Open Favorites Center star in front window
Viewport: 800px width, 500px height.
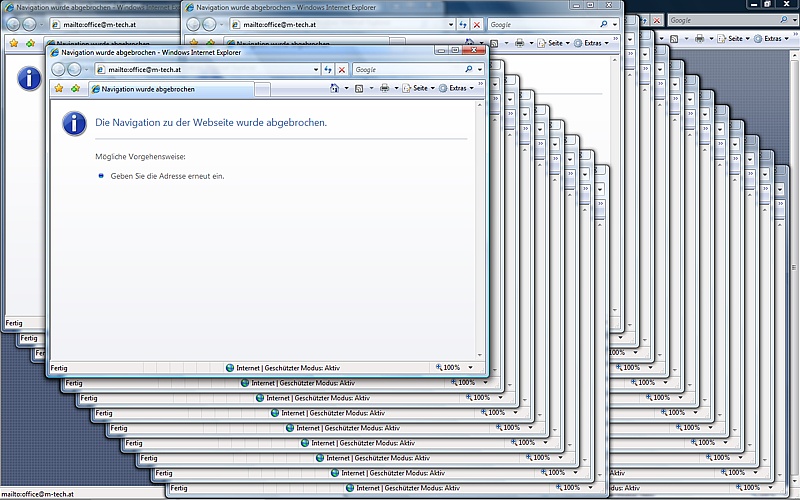[59, 88]
